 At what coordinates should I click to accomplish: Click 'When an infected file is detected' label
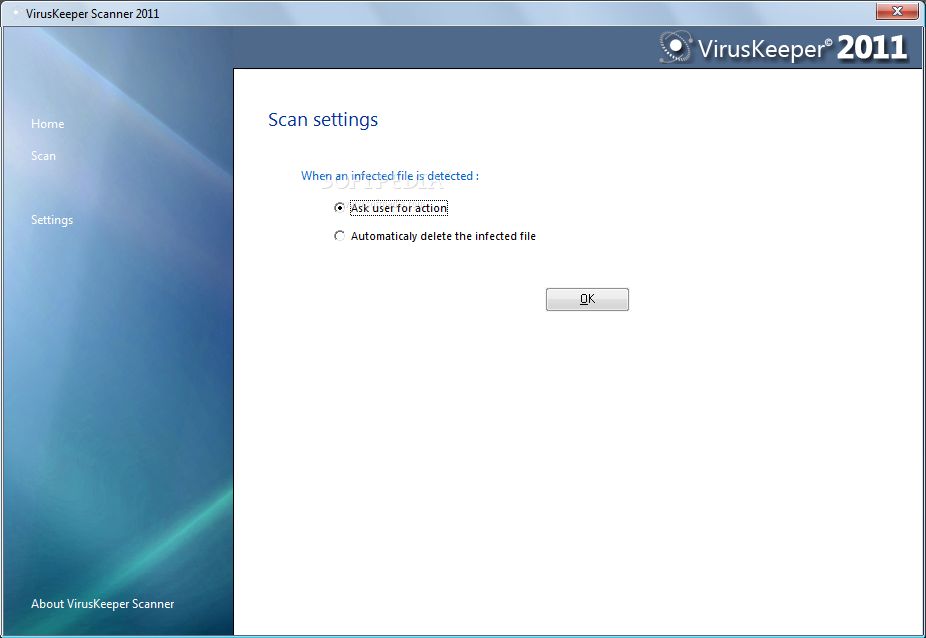coord(390,175)
